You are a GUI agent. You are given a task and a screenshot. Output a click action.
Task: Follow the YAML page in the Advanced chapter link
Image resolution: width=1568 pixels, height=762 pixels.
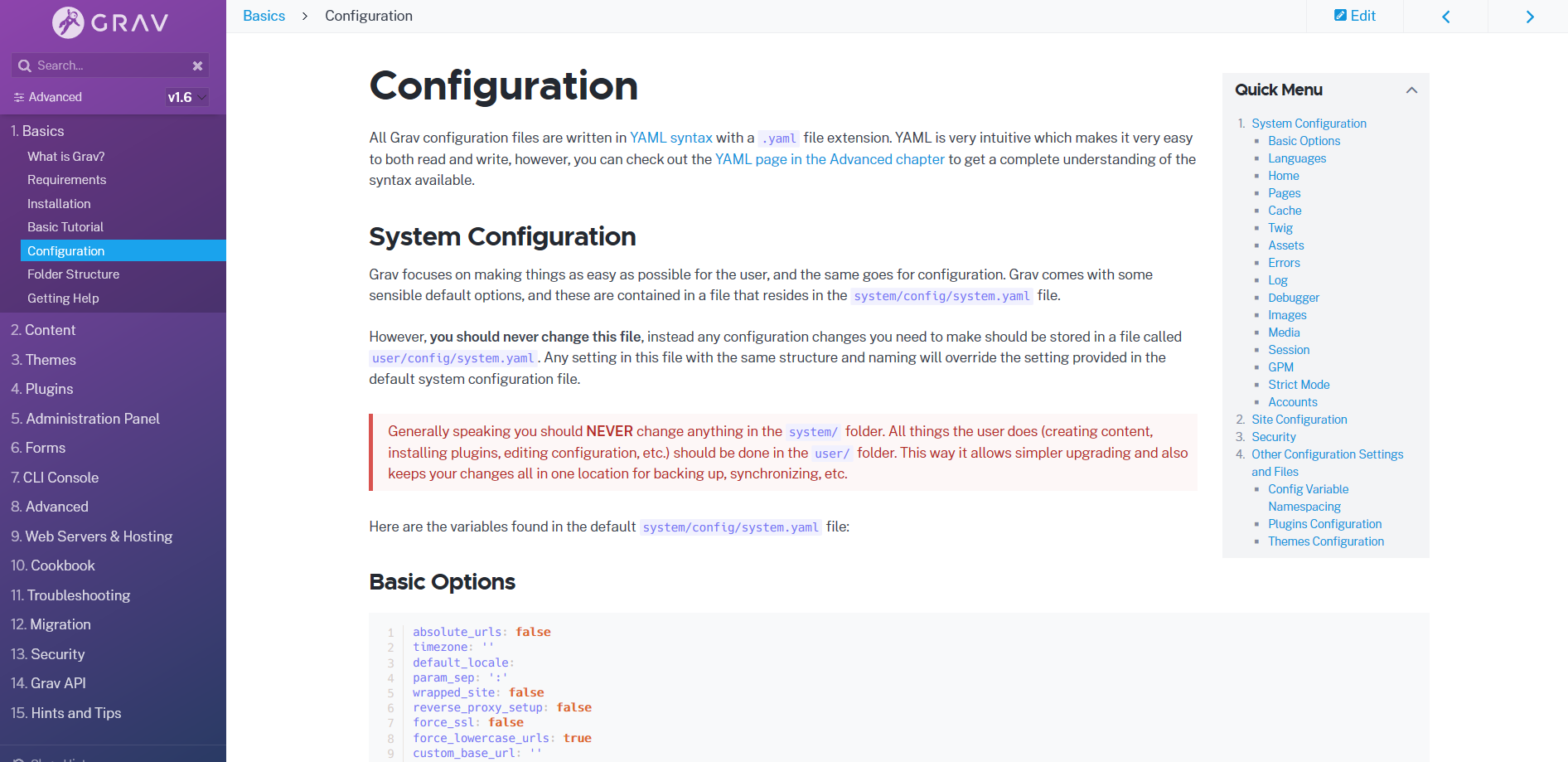click(830, 159)
